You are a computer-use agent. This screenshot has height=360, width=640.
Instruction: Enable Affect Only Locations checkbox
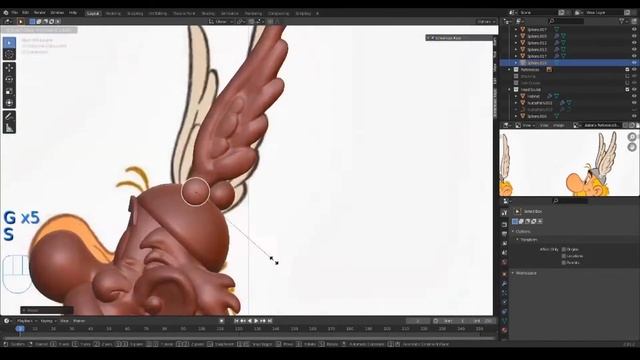click(564, 256)
